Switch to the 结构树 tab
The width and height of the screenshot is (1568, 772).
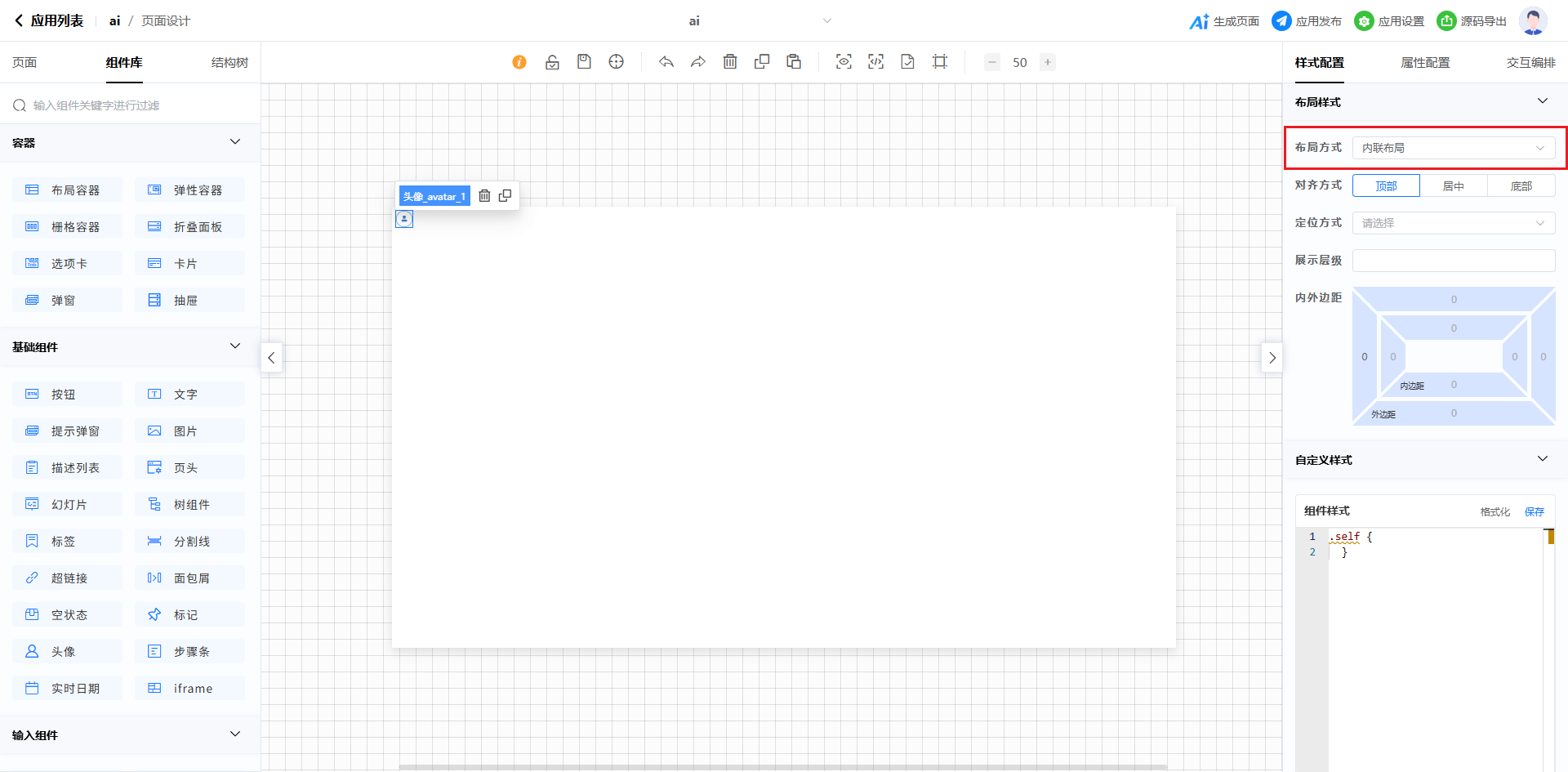[229, 63]
